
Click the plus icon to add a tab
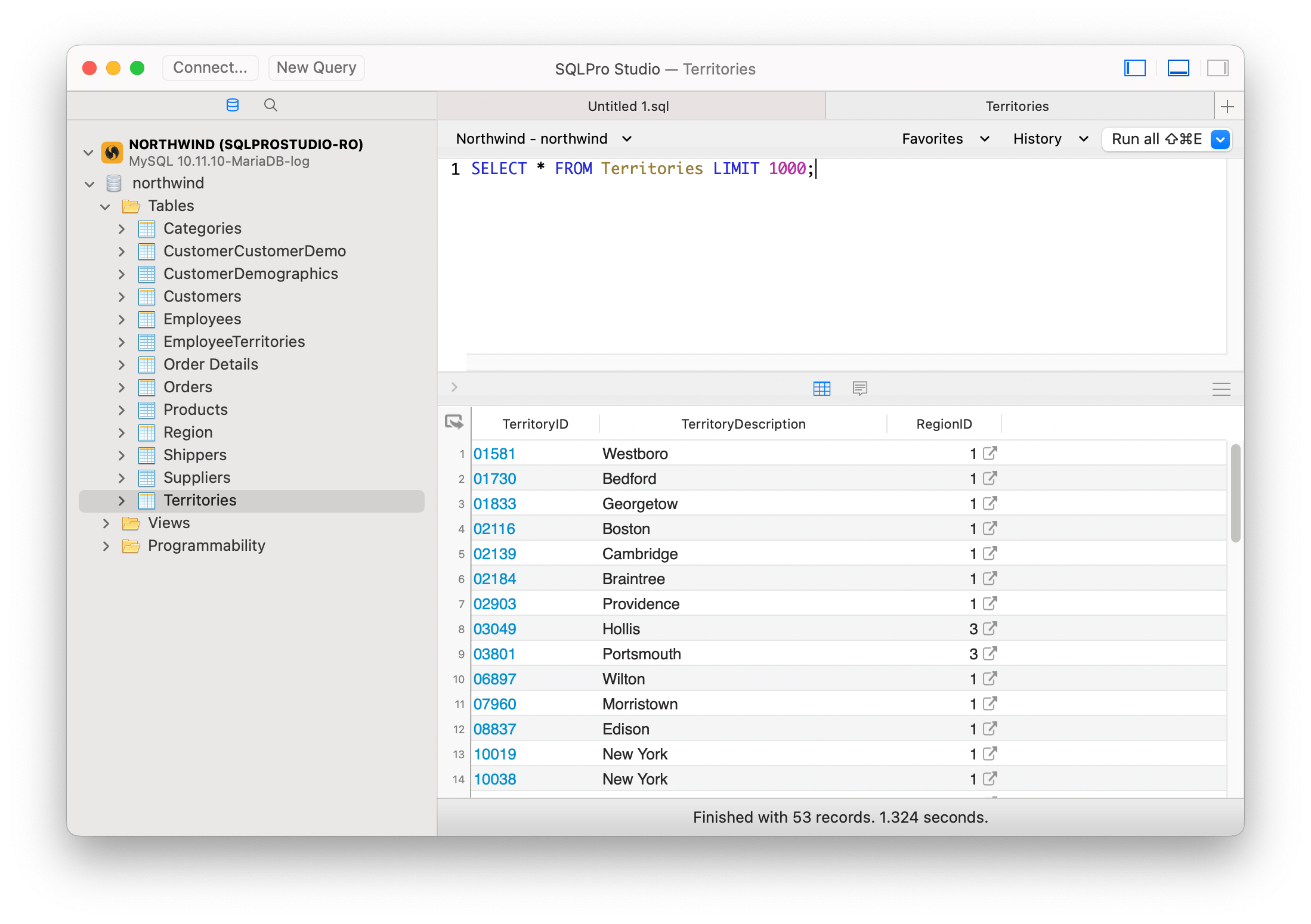tap(1227, 107)
